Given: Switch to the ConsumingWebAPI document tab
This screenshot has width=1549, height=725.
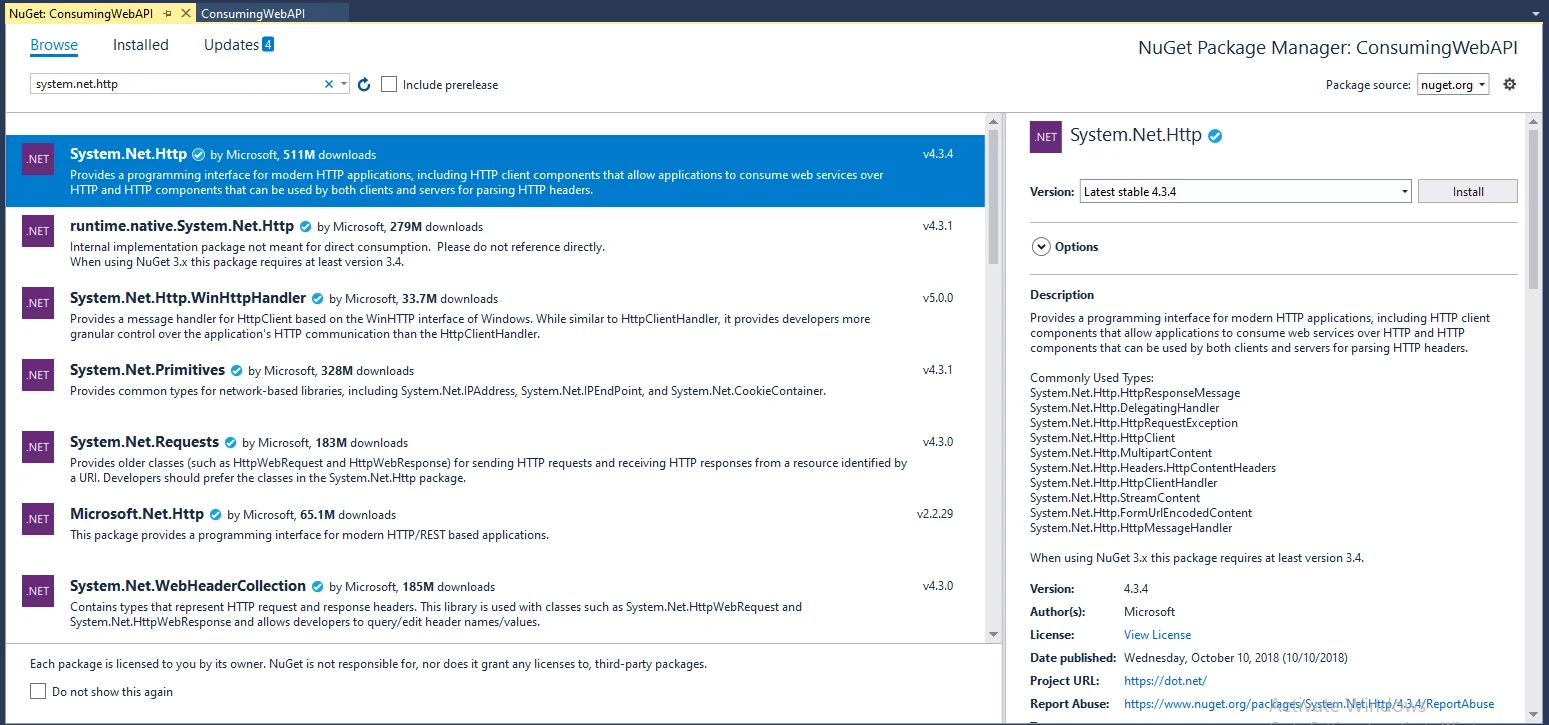Looking at the screenshot, I should [x=253, y=13].
